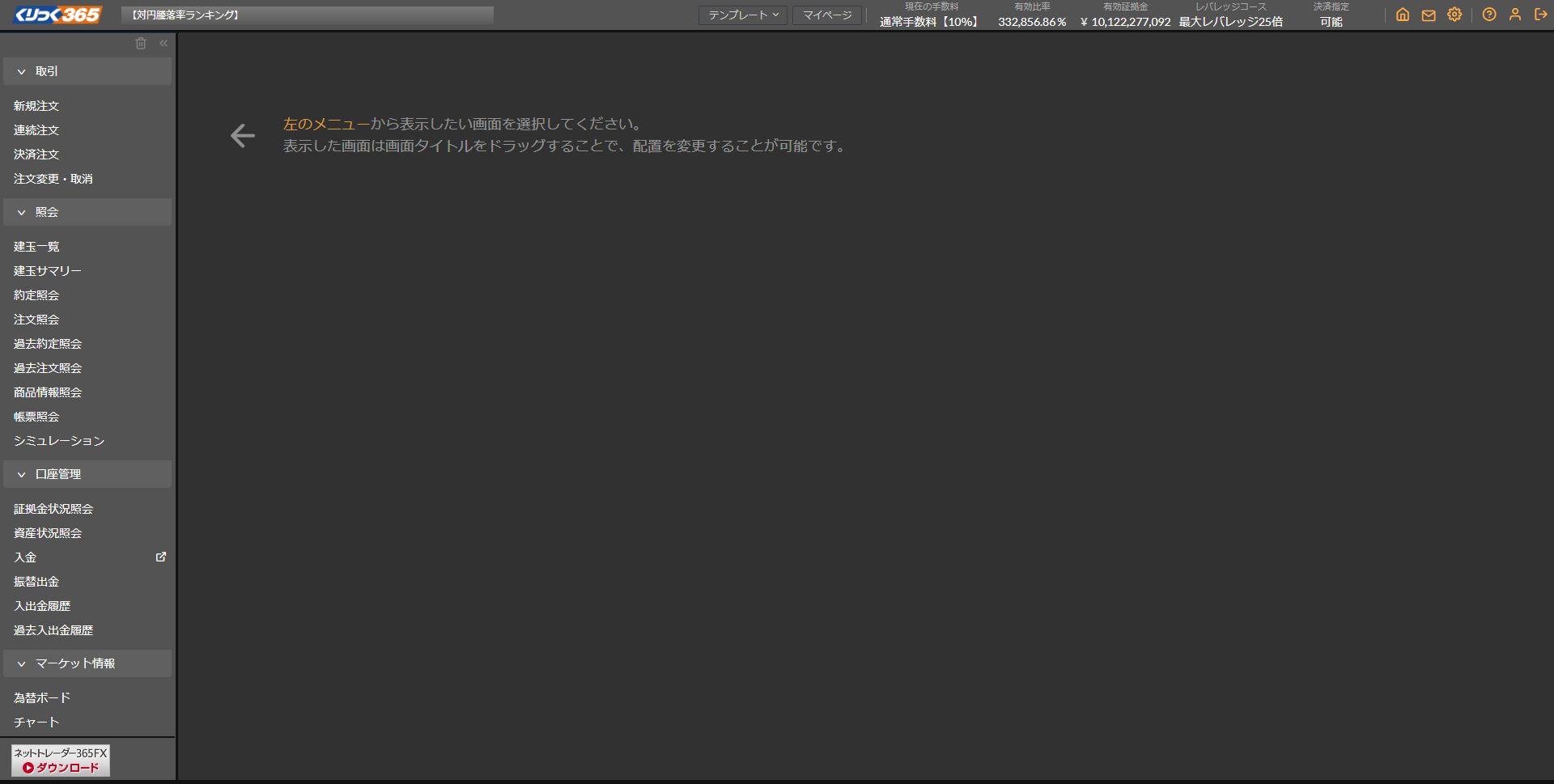
Task: Open 証拠金状況照会 screen
Action: click(x=53, y=509)
